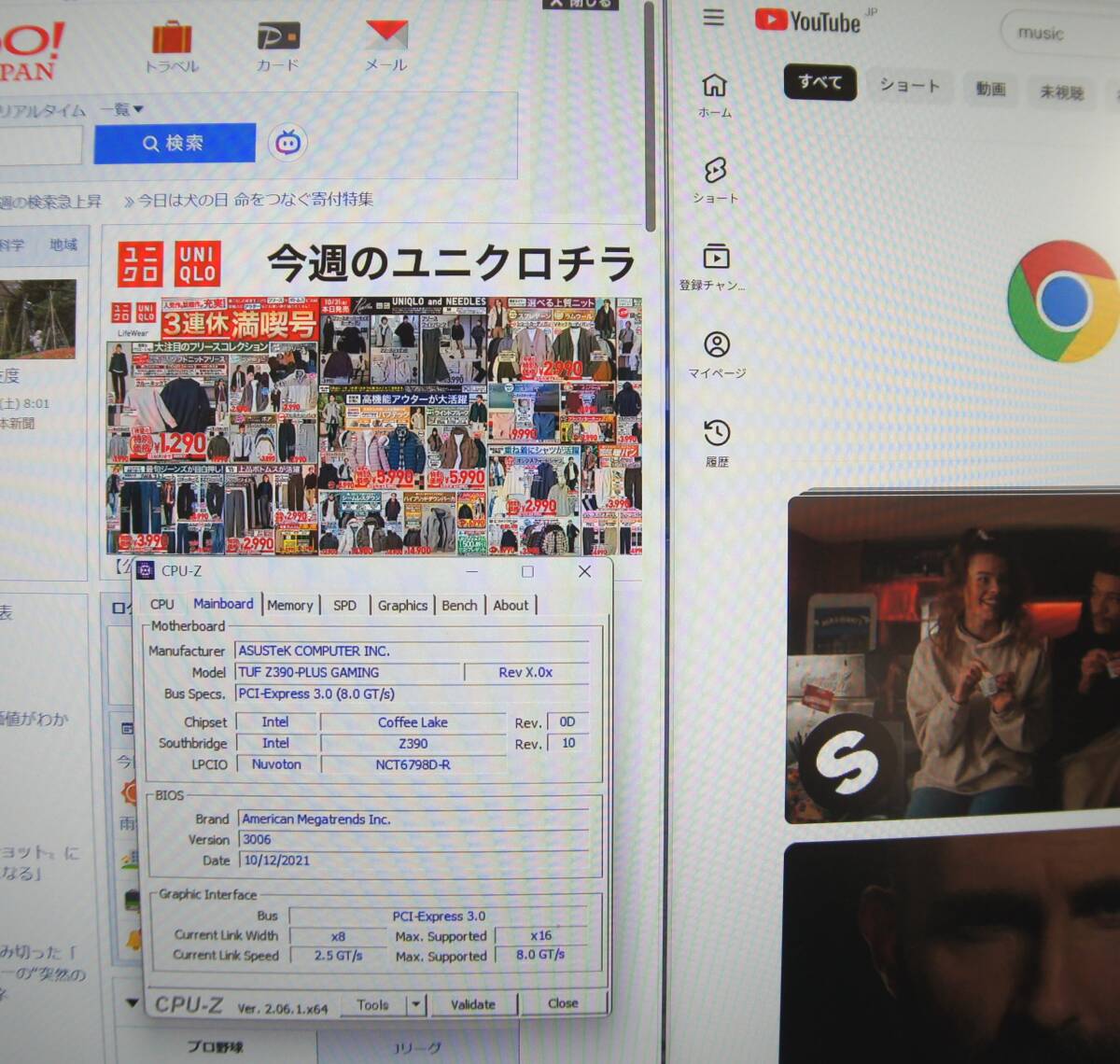Go to YouTube Home in sidebar
Viewport: 1120px width, 1064px height.
point(715,93)
